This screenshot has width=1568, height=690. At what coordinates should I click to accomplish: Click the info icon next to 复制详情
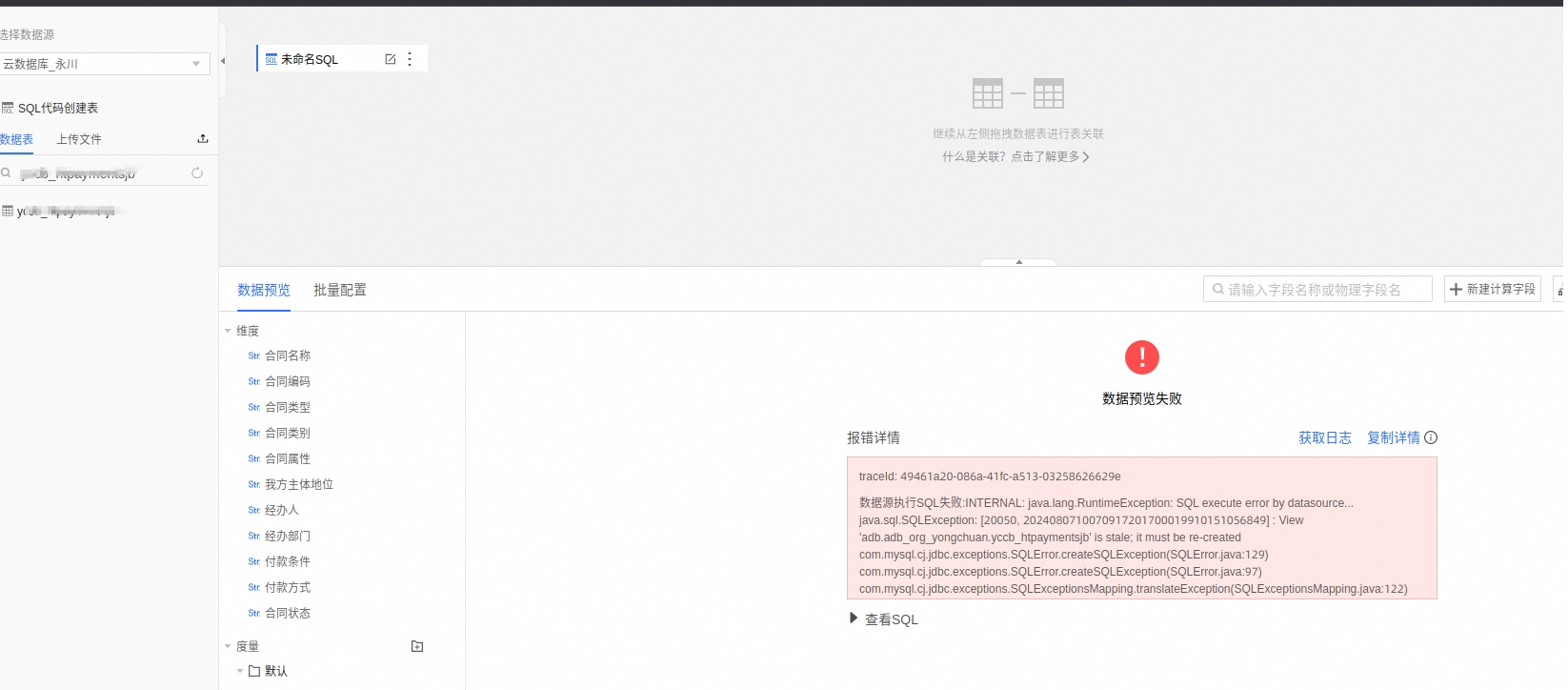click(1431, 437)
